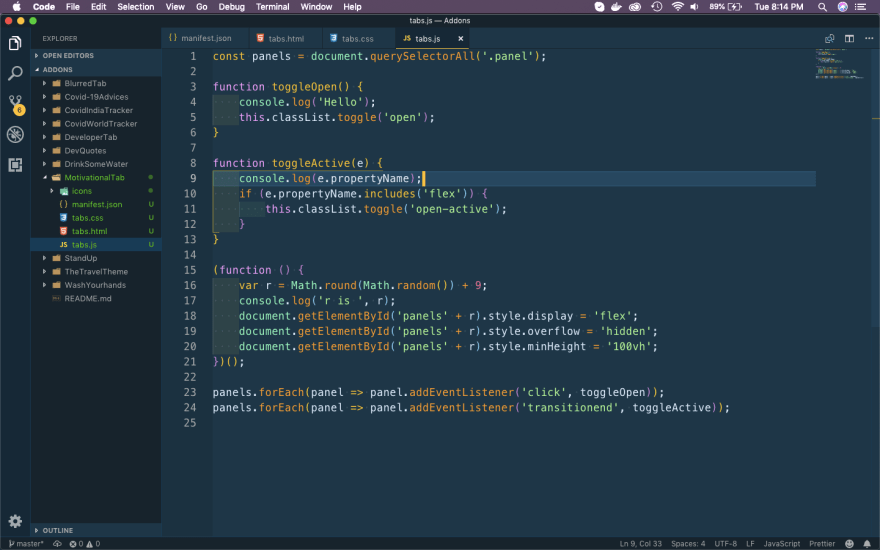Open the DevQuotes folder
The height and width of the screenshot is (550, 880).
[96, 150]
